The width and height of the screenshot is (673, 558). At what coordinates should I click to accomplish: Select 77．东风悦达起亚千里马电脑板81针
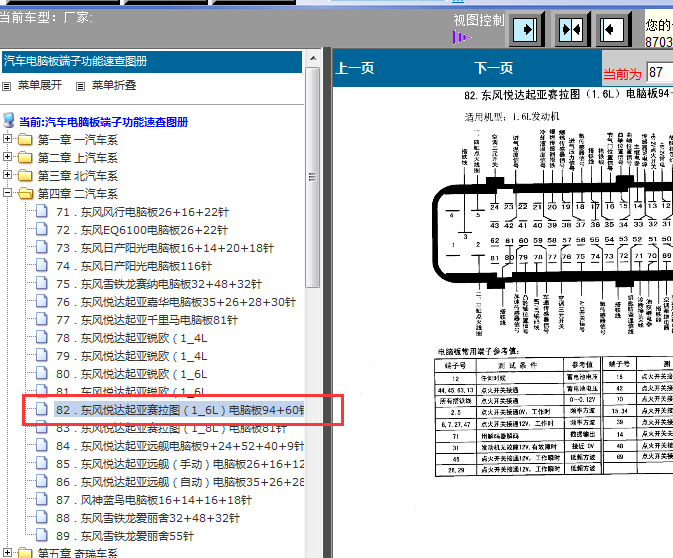click(147, 320)
